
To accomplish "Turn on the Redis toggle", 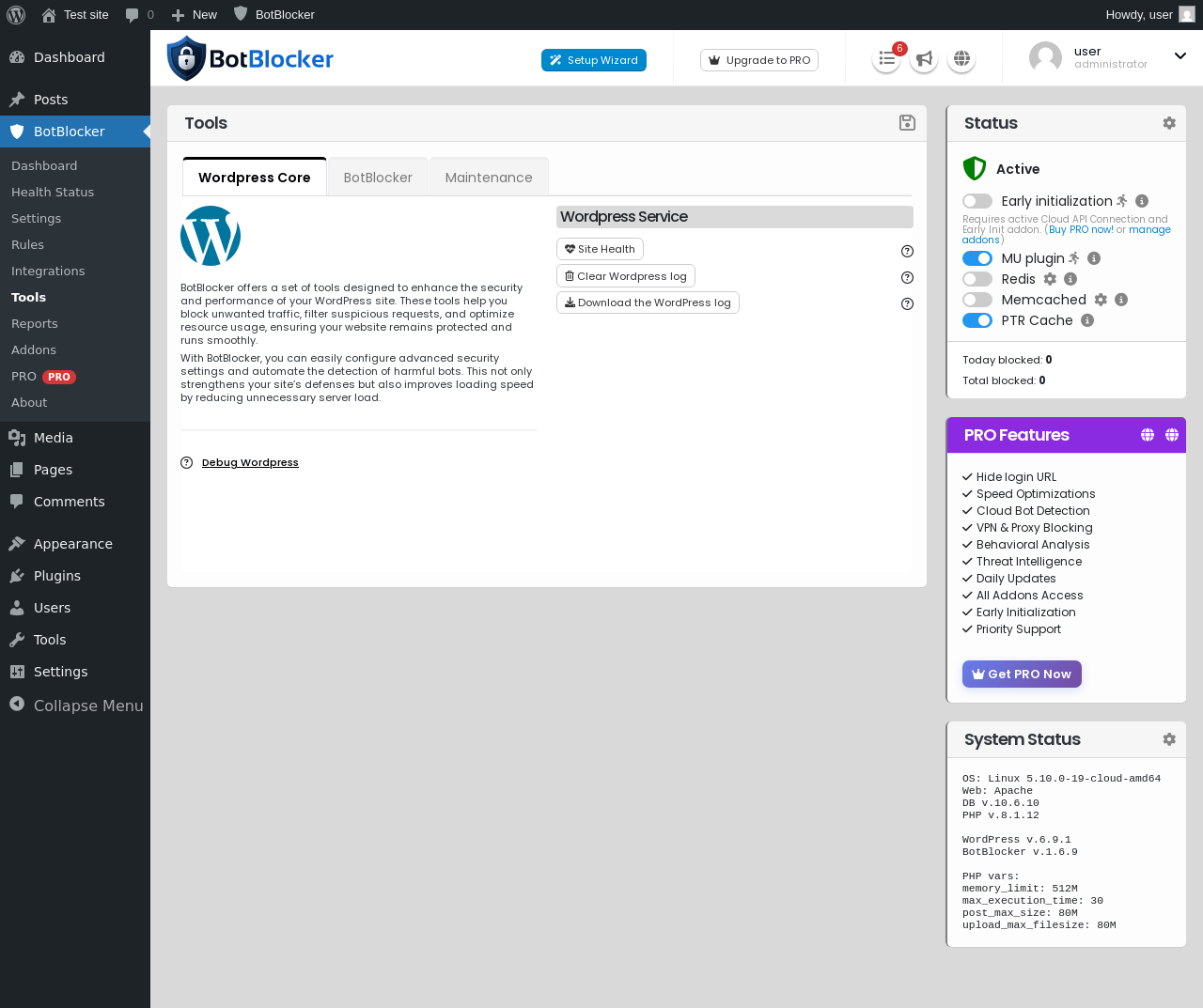I will [x=977, y=279].
